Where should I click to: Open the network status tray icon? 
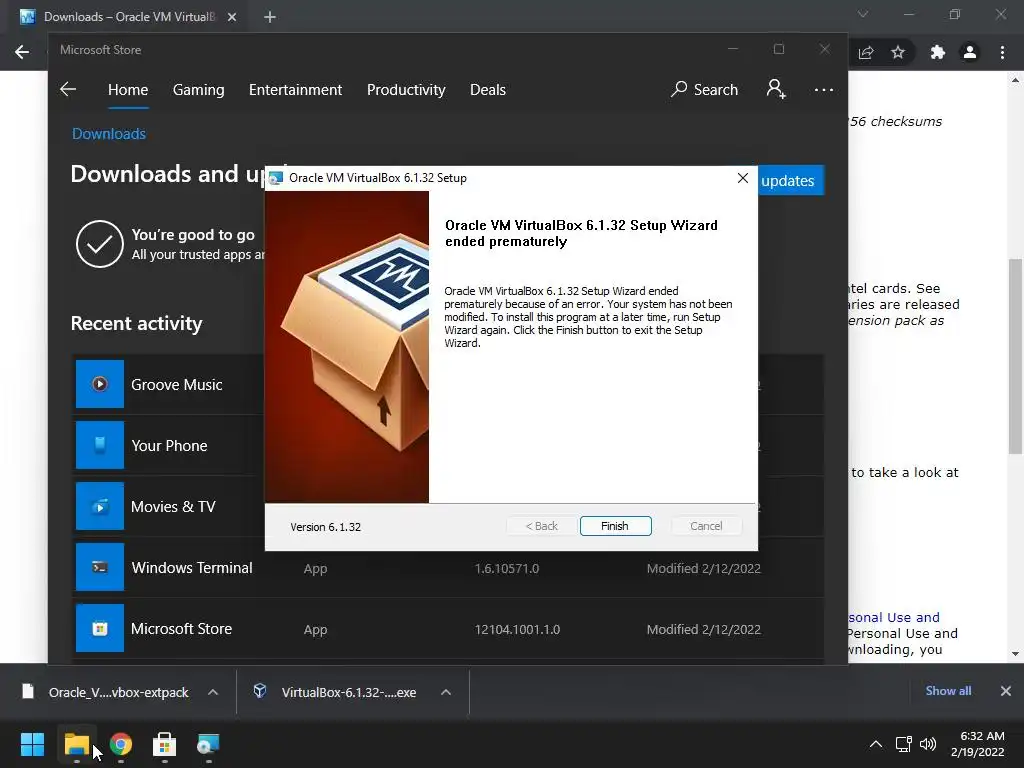tap(904, 744)
